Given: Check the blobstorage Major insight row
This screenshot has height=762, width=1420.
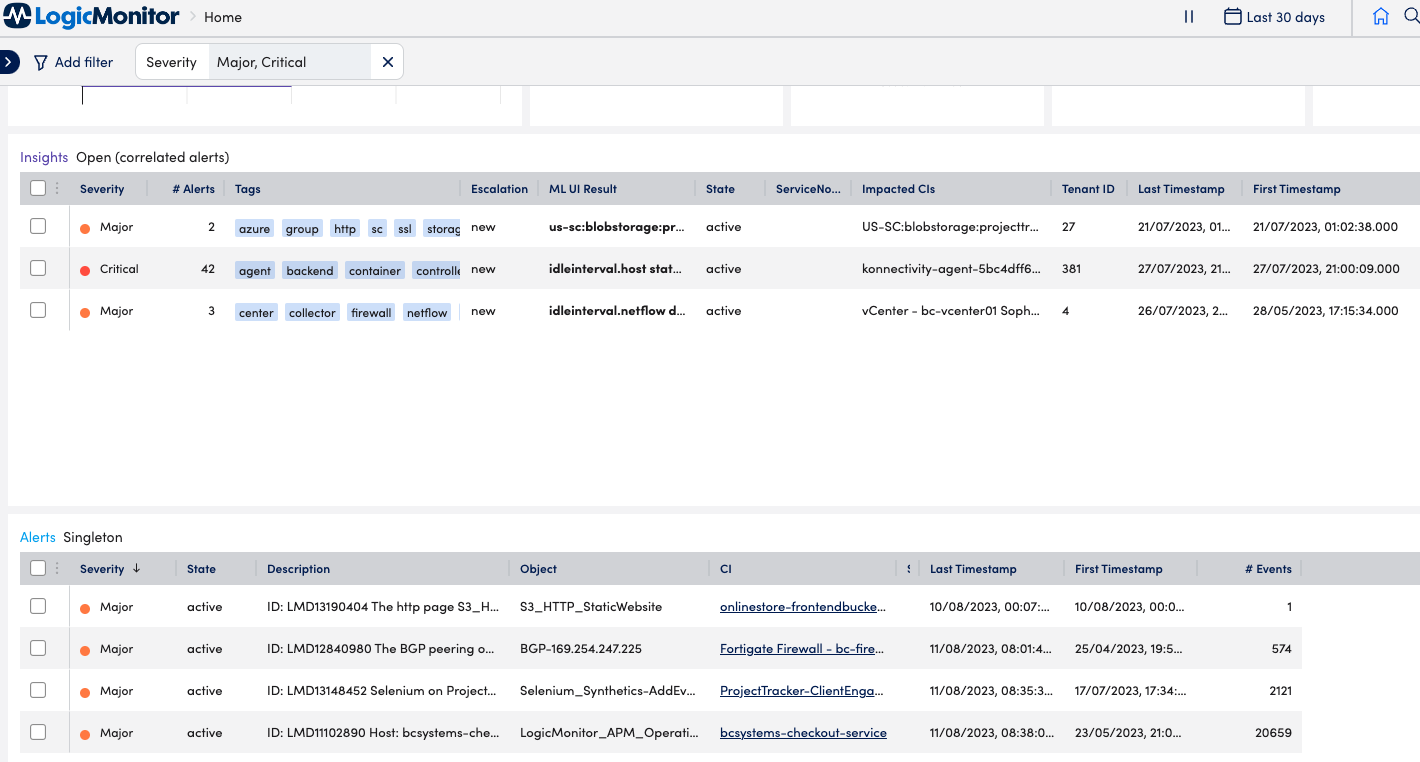Looking at the screenshot, I should point(38,227).
